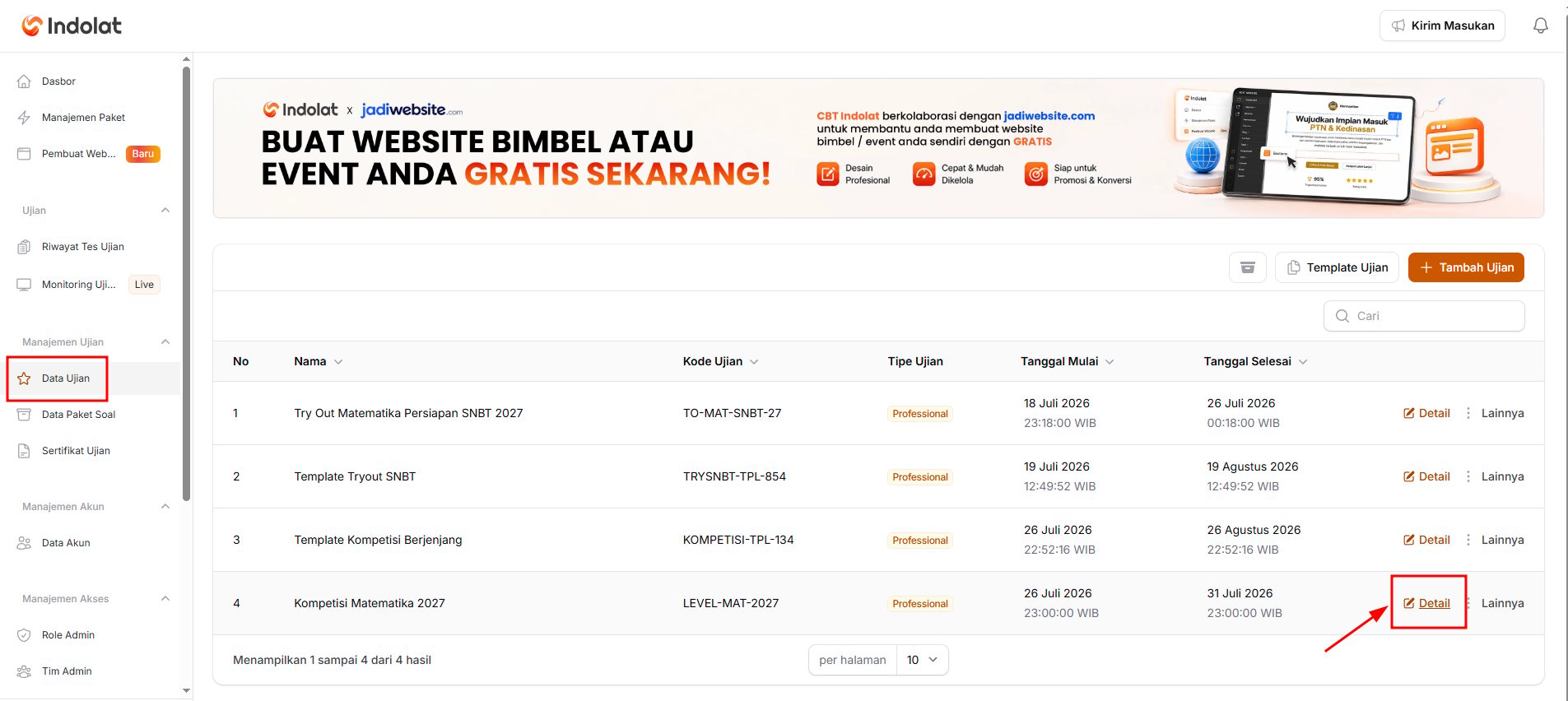Click Professional tag of Template Tryout SNBT
The width and height of the screenshot is (1568, 701).
tap(920, 477)
